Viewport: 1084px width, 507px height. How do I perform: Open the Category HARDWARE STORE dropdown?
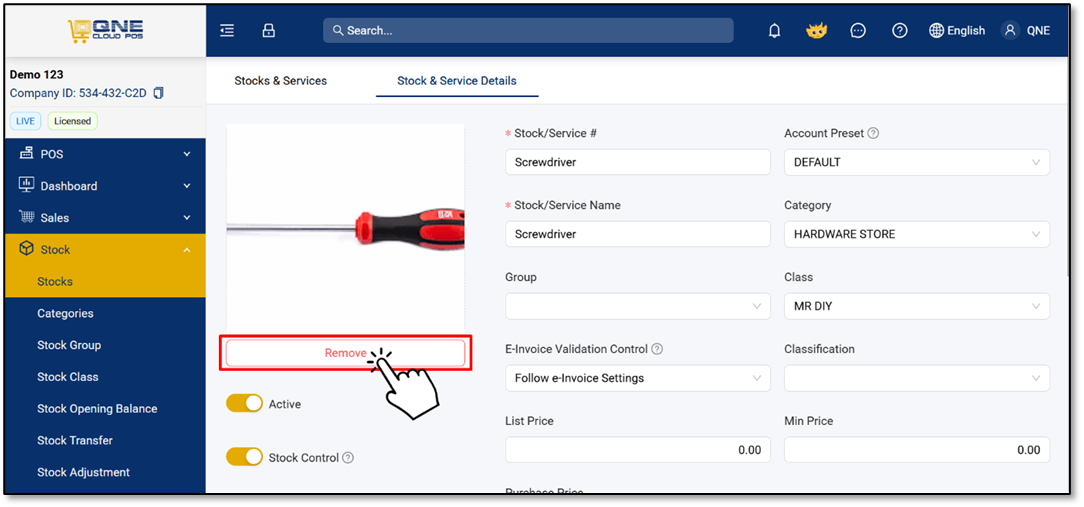(x=917, y=234)
